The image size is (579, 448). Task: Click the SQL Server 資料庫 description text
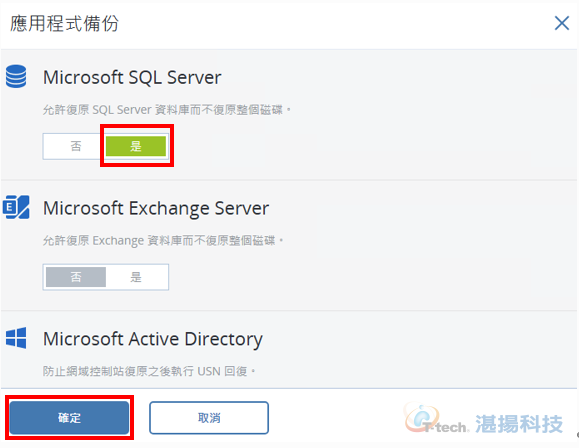pyautogui.click(x=167, y=110)
